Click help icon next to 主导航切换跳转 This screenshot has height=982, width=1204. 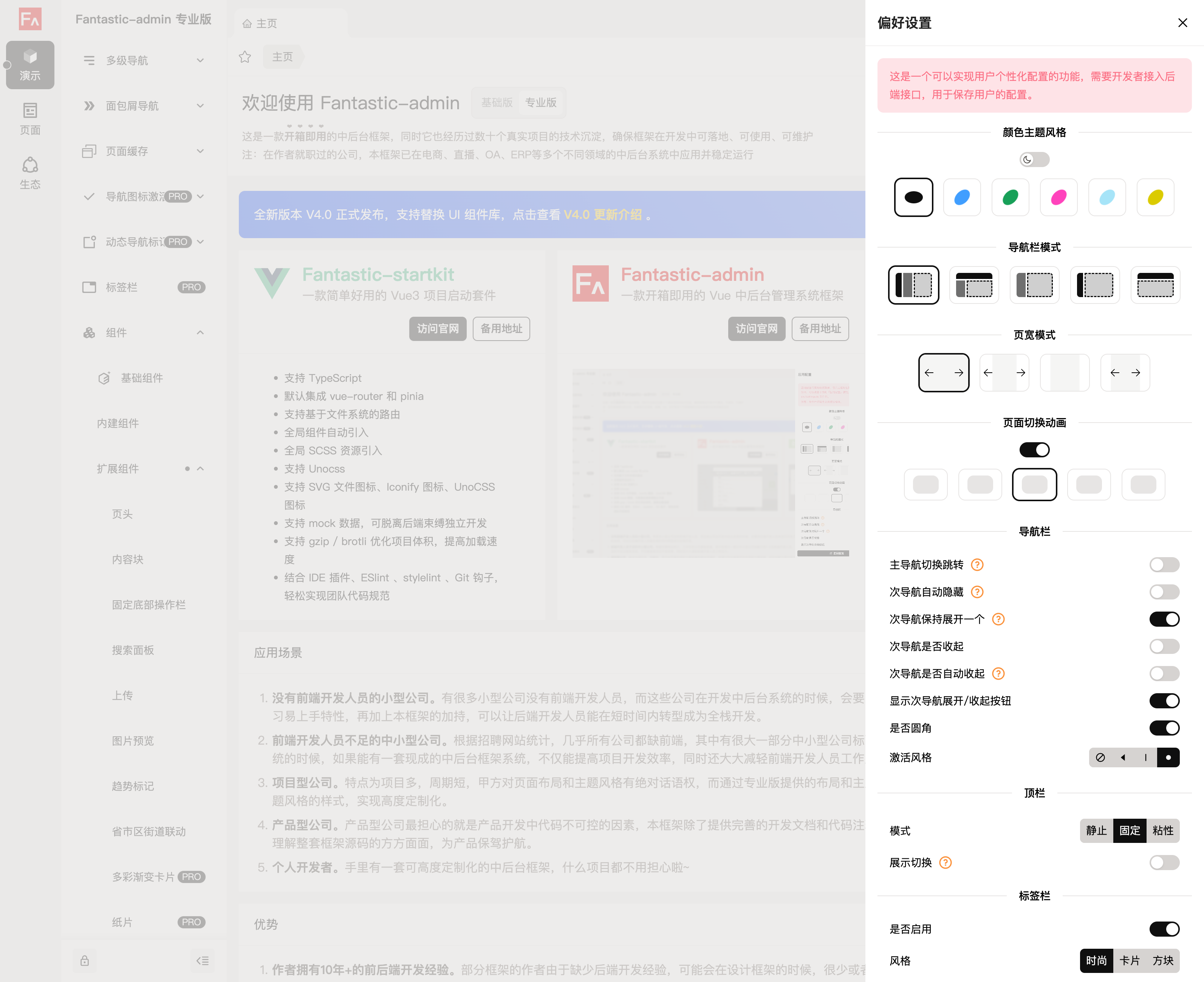[x=977, y=565]
